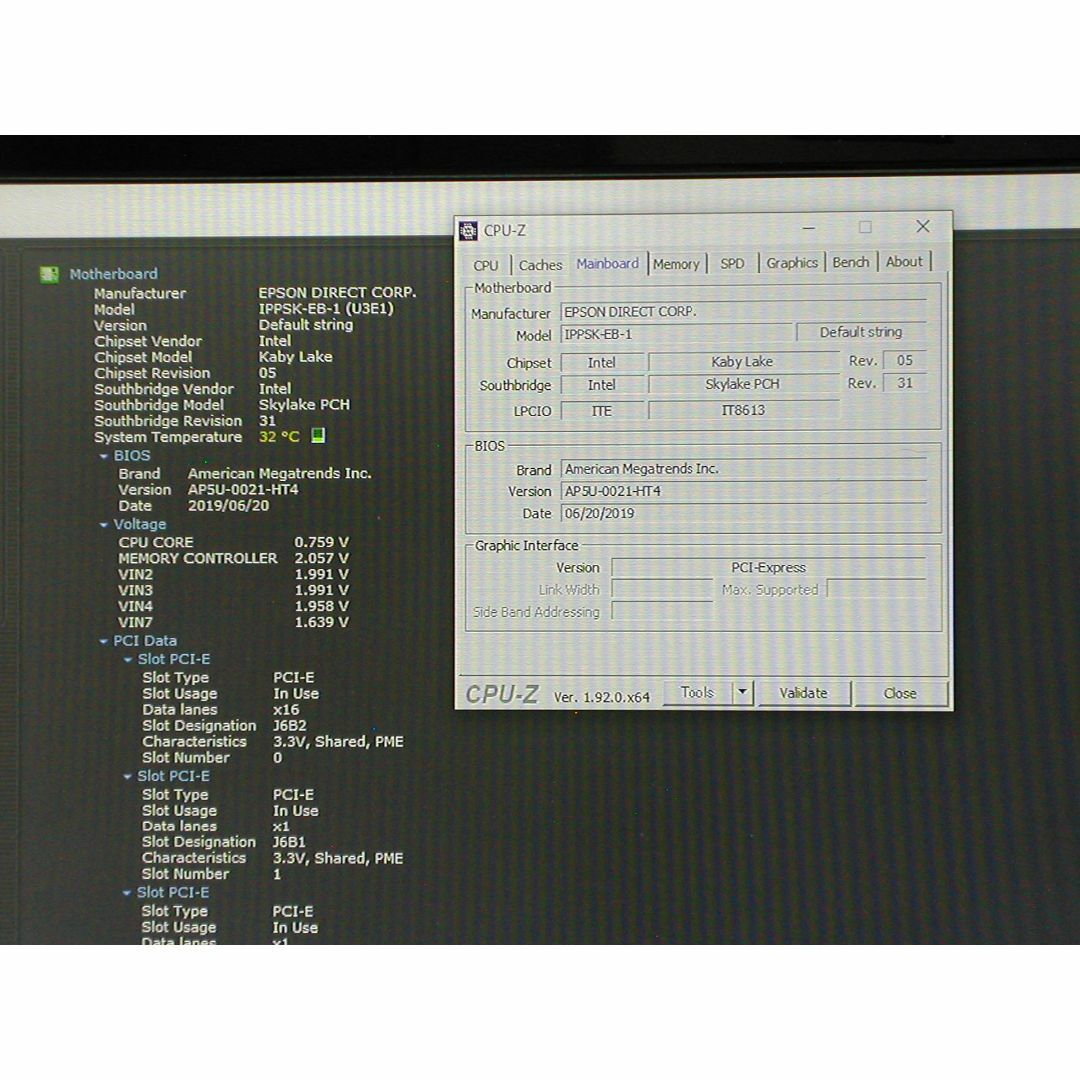Select the CPU CORE 0.759 V row

233,543
